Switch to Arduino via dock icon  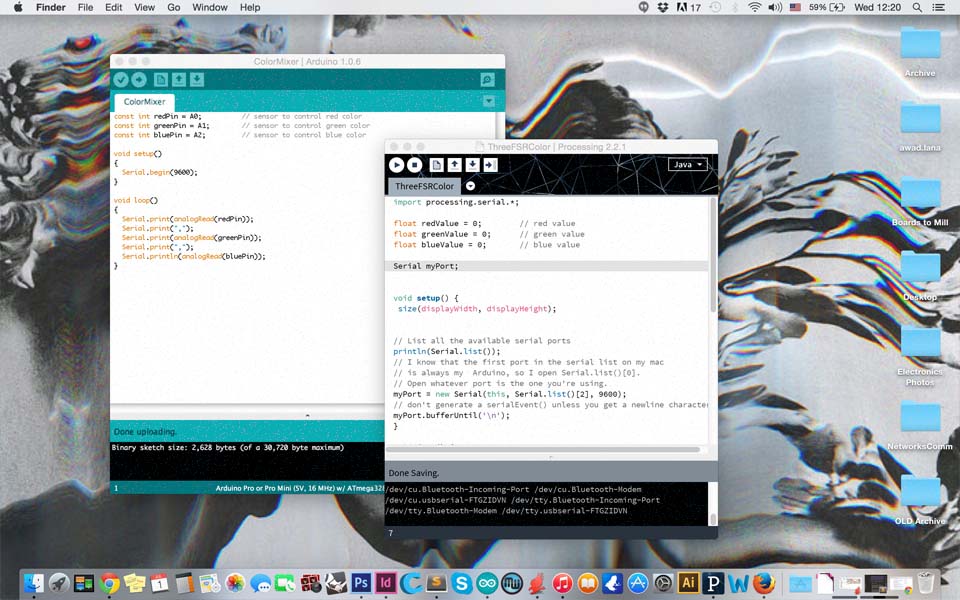(x=487, y=583)
